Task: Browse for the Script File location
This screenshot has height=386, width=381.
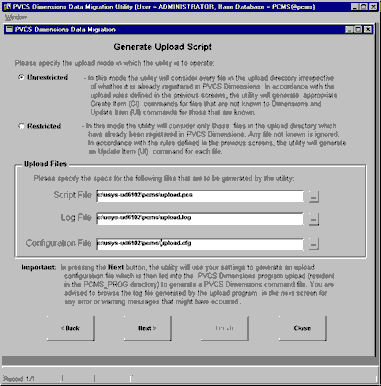Action: (x=313, y=196)
